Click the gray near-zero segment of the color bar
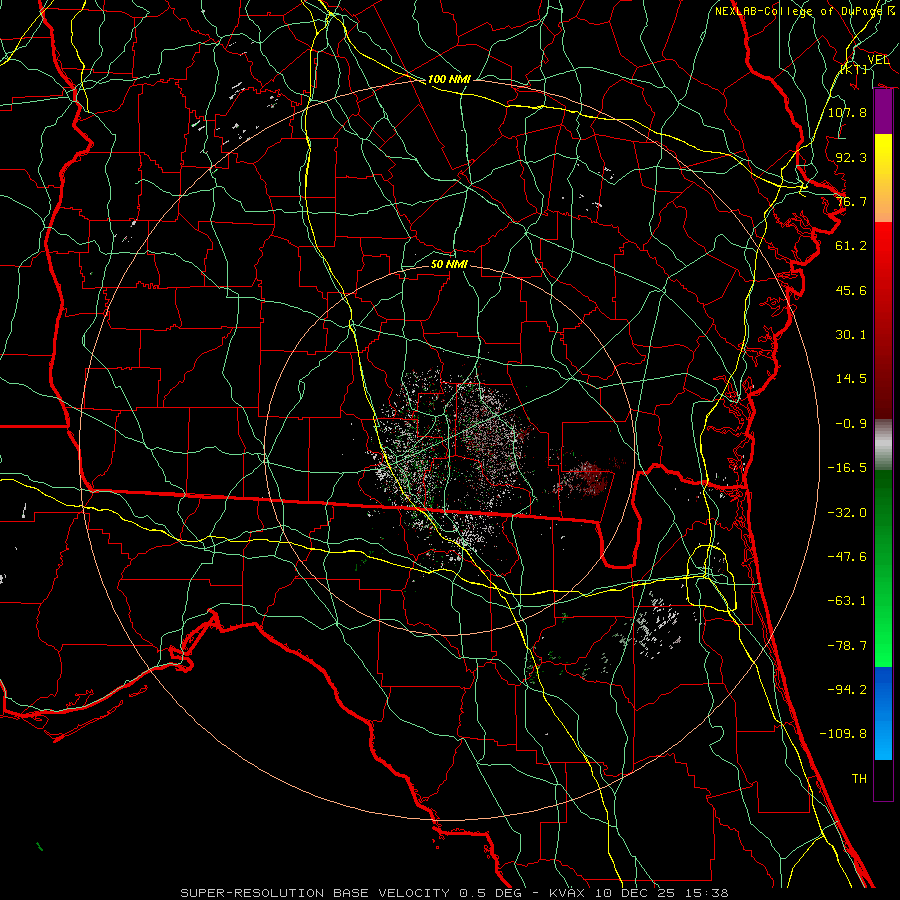 (x=883, y=445)
